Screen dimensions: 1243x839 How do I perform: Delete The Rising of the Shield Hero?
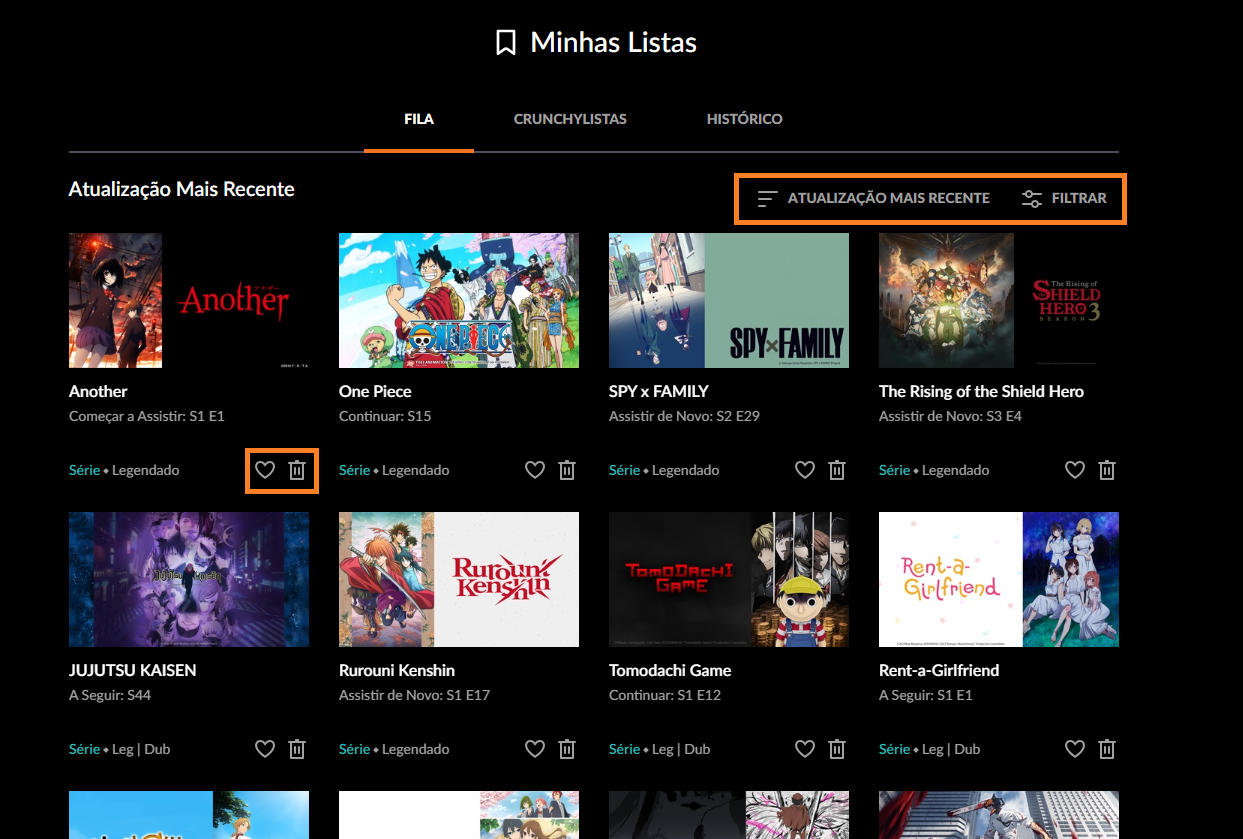1107,470
